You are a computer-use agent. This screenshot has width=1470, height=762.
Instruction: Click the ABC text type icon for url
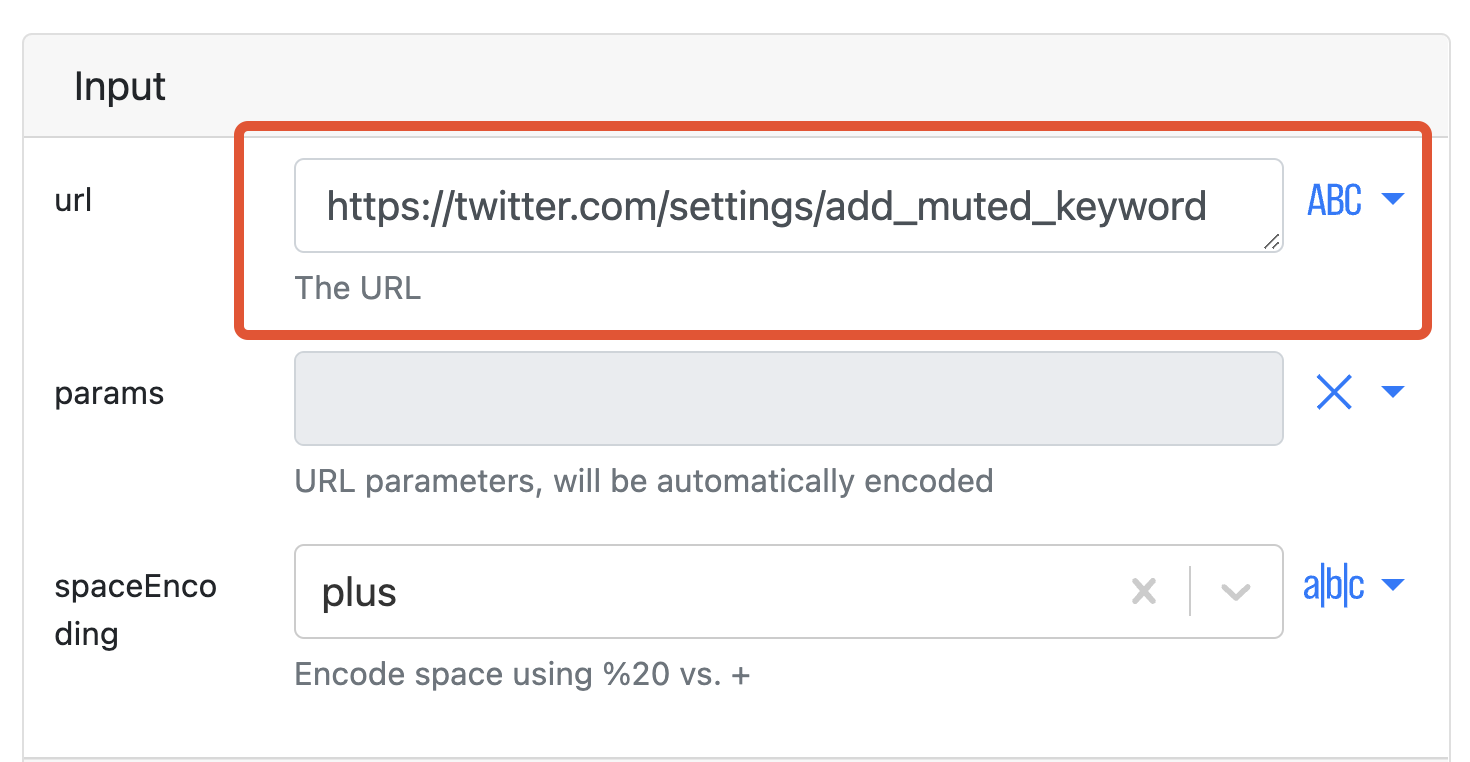pos(1334,201)
